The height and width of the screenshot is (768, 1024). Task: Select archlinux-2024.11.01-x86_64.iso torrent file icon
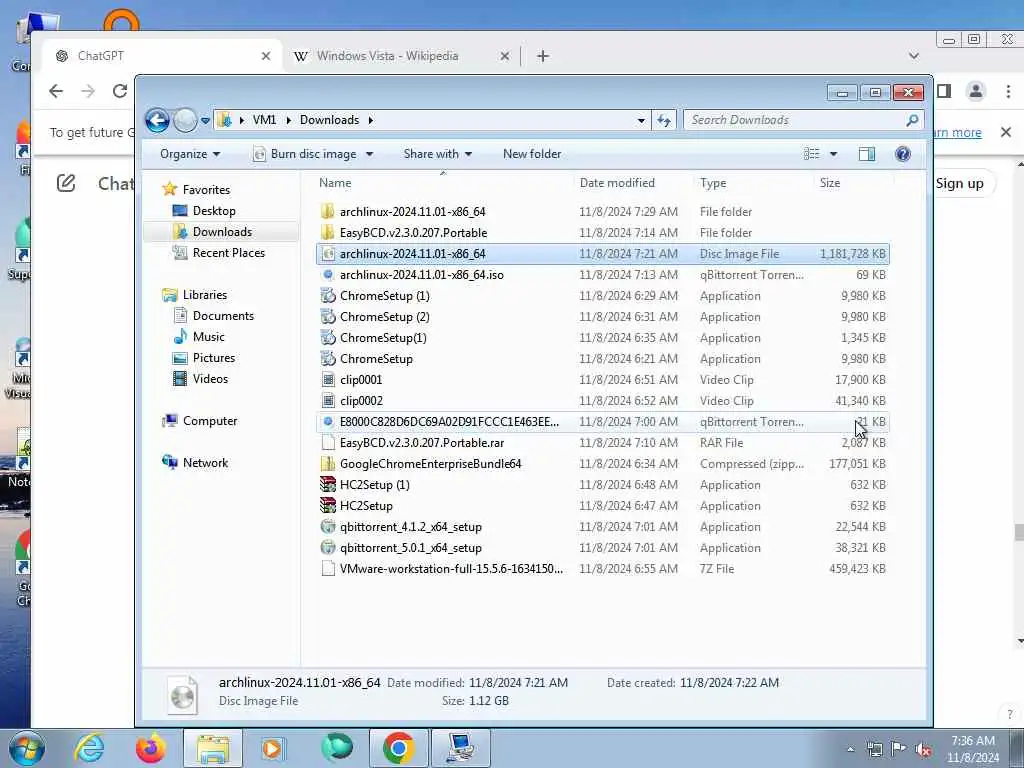click(x=328, y=274)
